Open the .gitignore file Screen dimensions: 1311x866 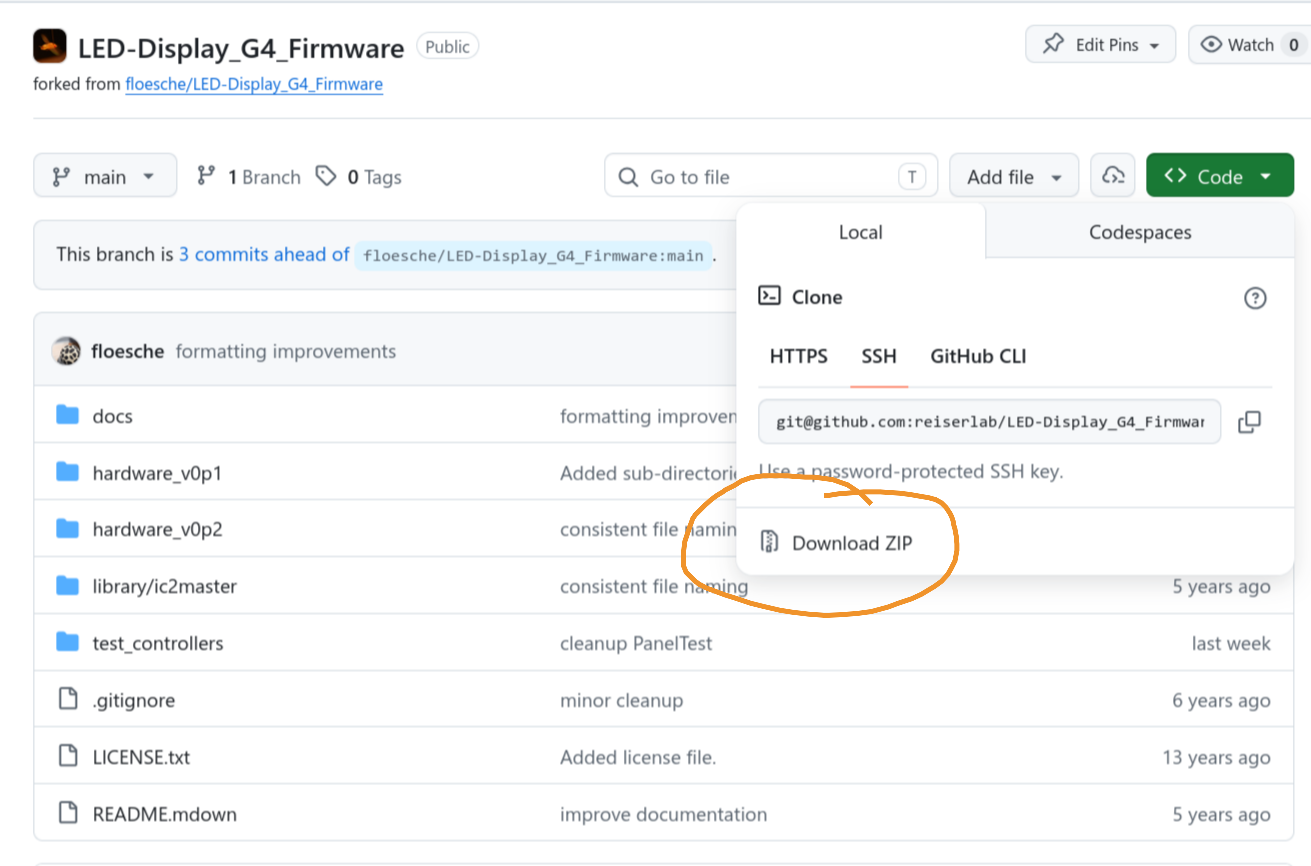pyautogui.click(x=133, y=700)
